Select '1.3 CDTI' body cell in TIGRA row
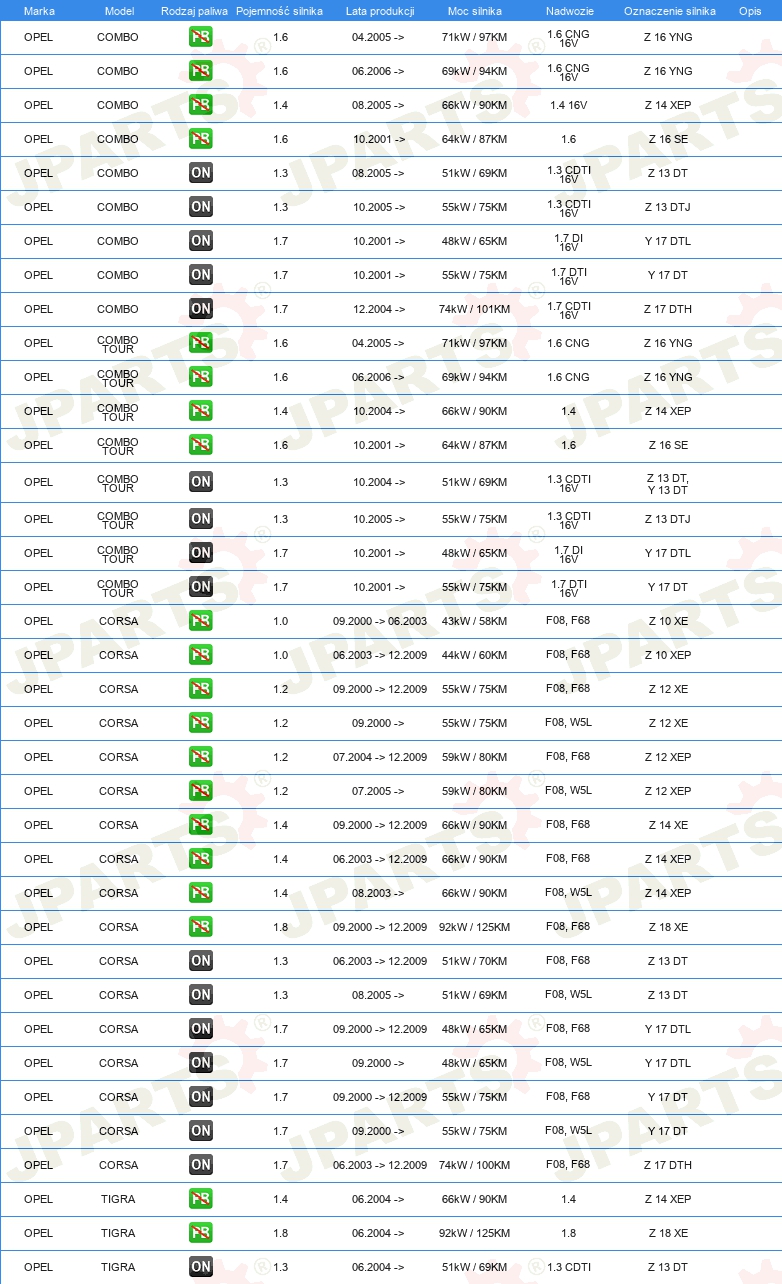 (x=569, y=1267)
